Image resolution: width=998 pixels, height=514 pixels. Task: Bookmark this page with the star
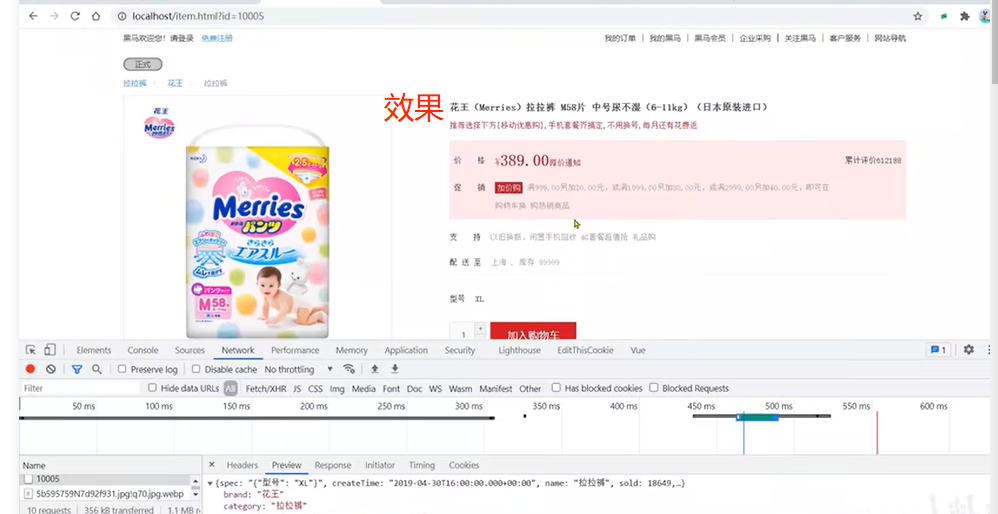point(918,16)
